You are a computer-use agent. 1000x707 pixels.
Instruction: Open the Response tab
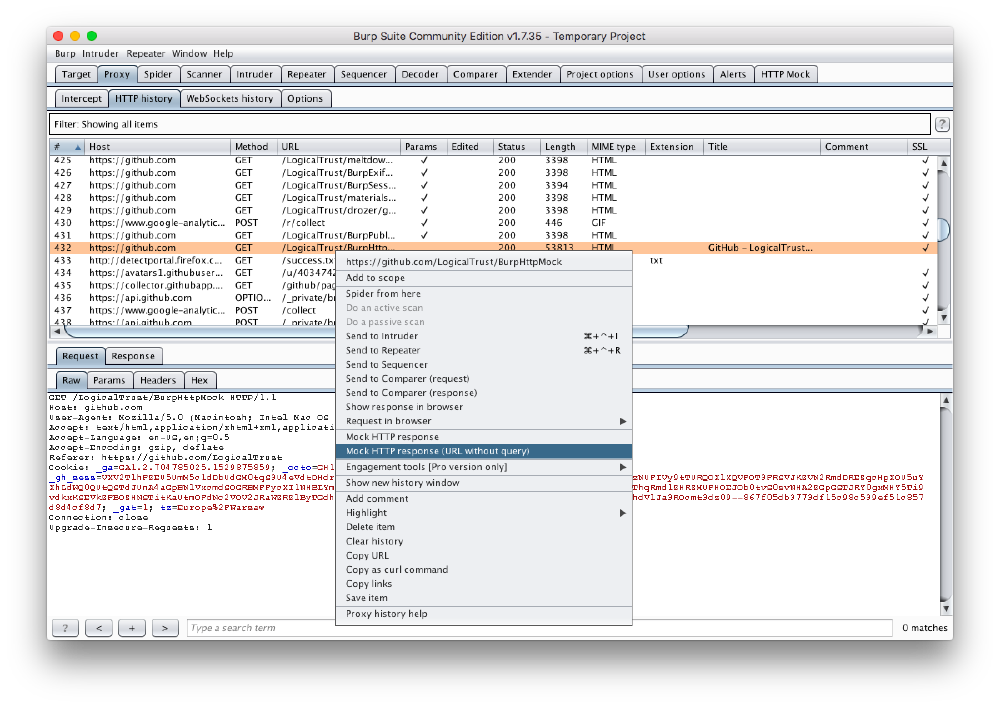click(133, 356)
